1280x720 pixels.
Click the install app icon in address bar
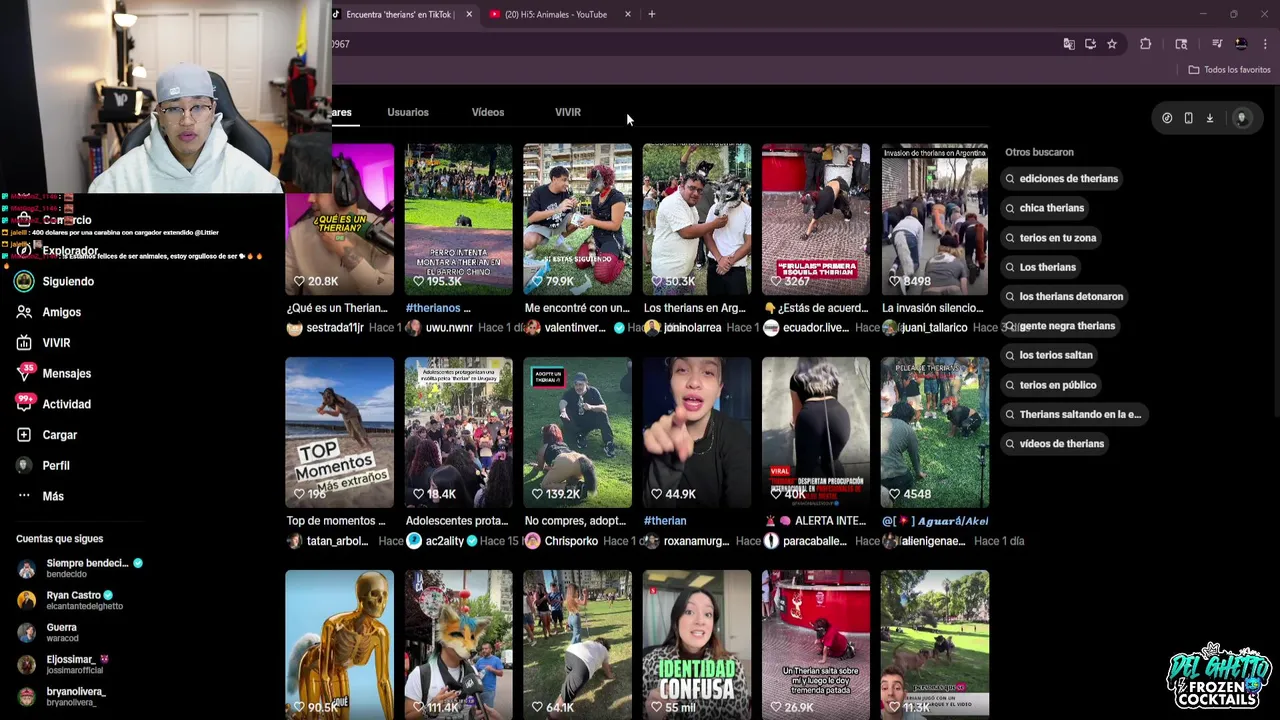tap(1090, 44)
